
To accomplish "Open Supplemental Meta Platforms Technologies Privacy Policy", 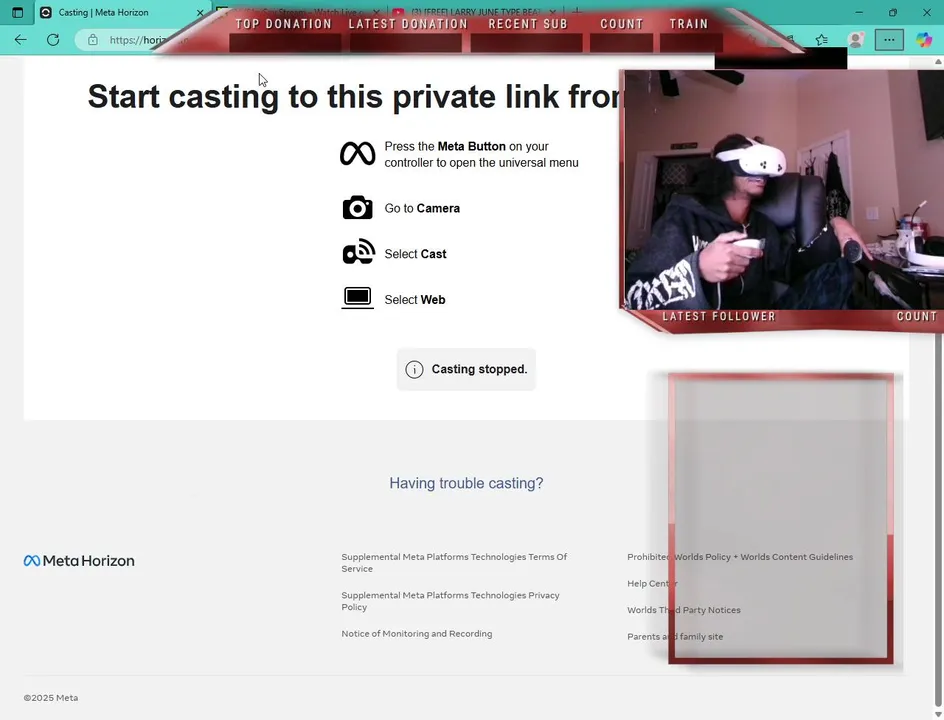I will tap(450, 601).
